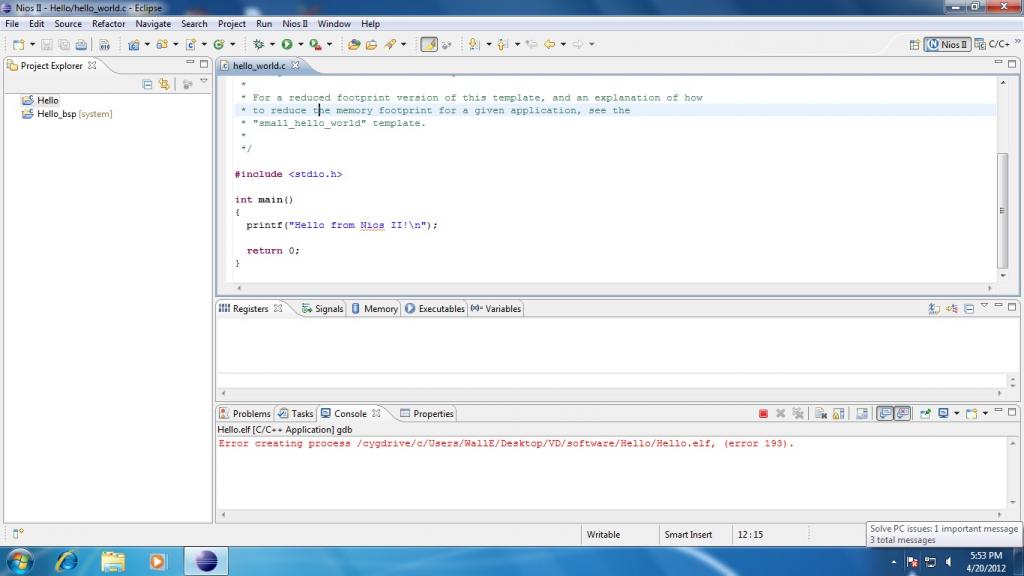Click Remove Launch gray X icon
The width and height of the screenshot is (1024, 576).
coord(780,413)
